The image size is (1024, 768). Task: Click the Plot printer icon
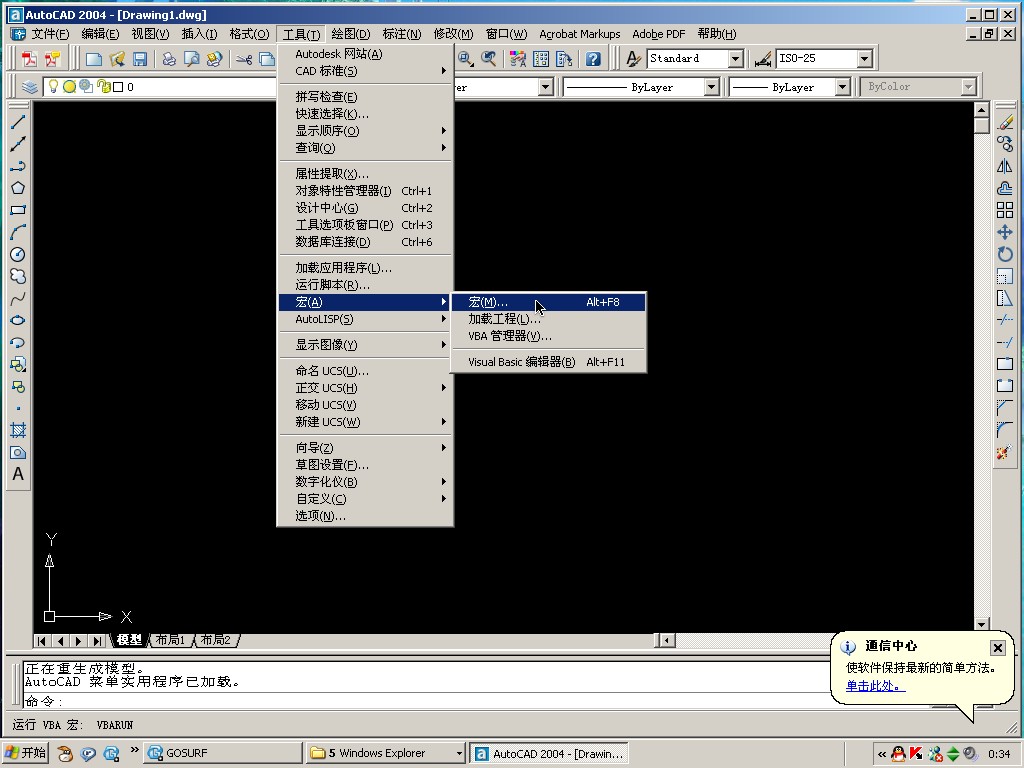click(169, 59)
